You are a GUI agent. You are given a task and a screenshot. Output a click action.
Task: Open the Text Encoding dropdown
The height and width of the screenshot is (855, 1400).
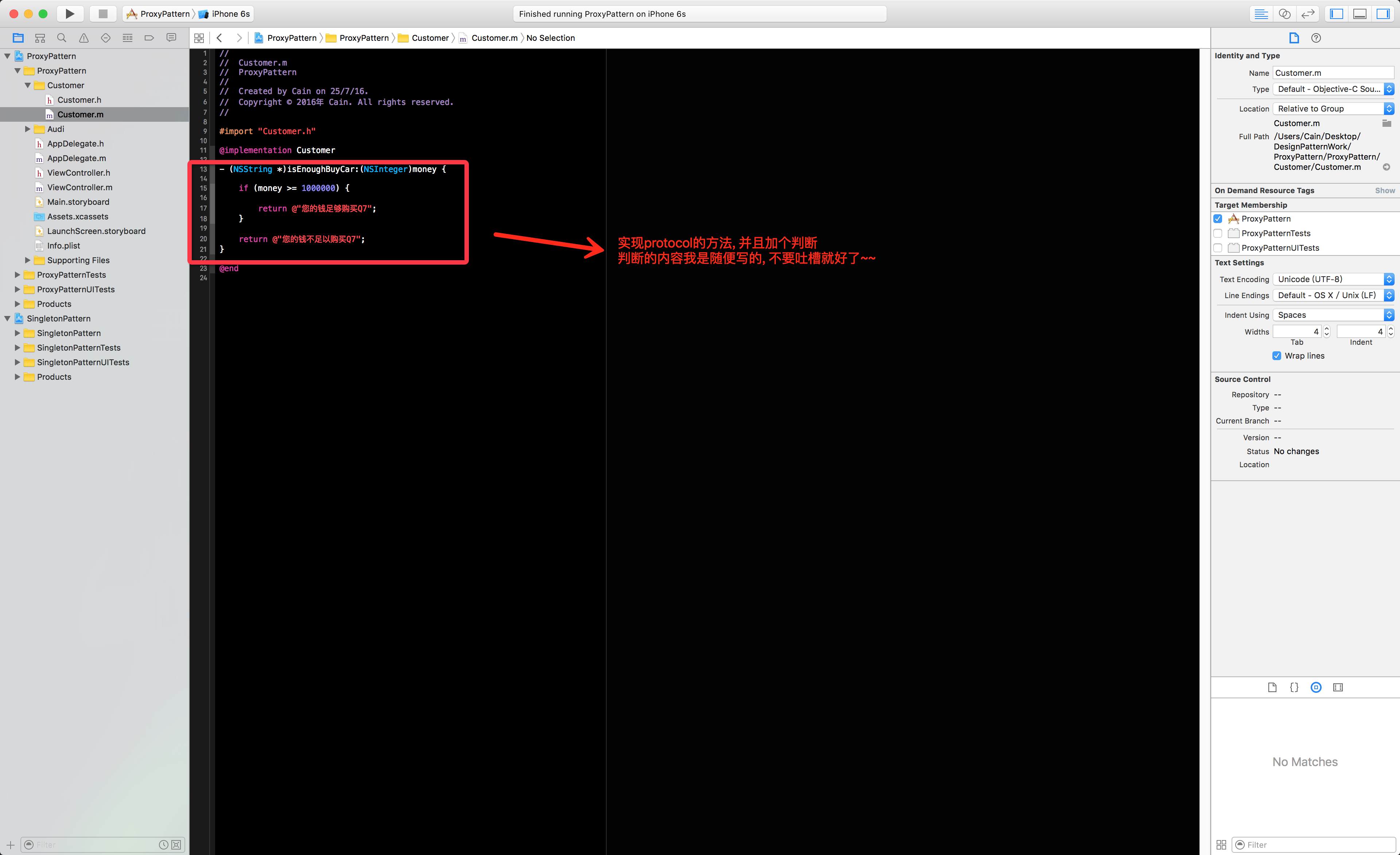1333,279
